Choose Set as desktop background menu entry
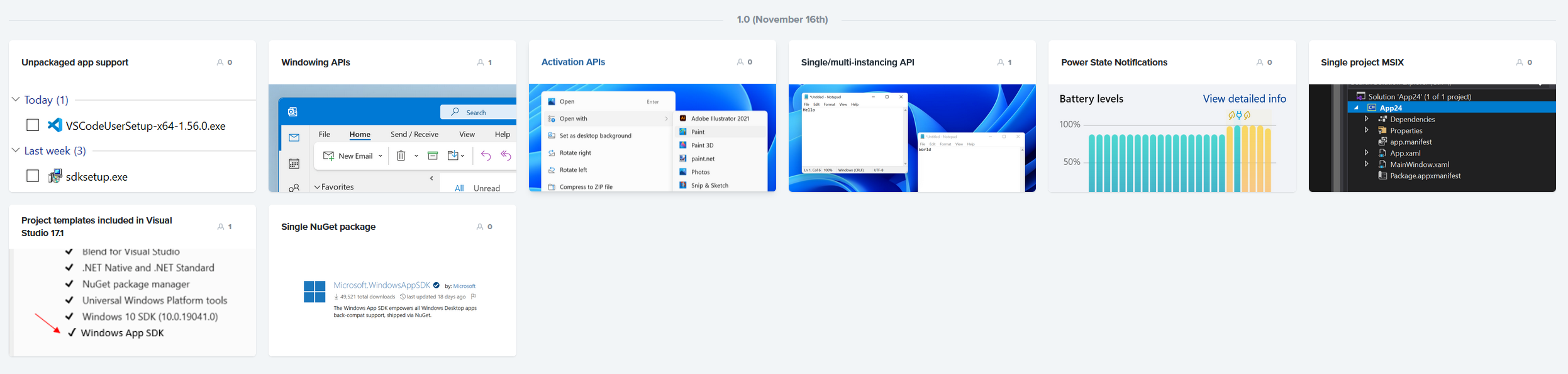1568x374 pixels. pyautogui.click(x=596, y=135)
